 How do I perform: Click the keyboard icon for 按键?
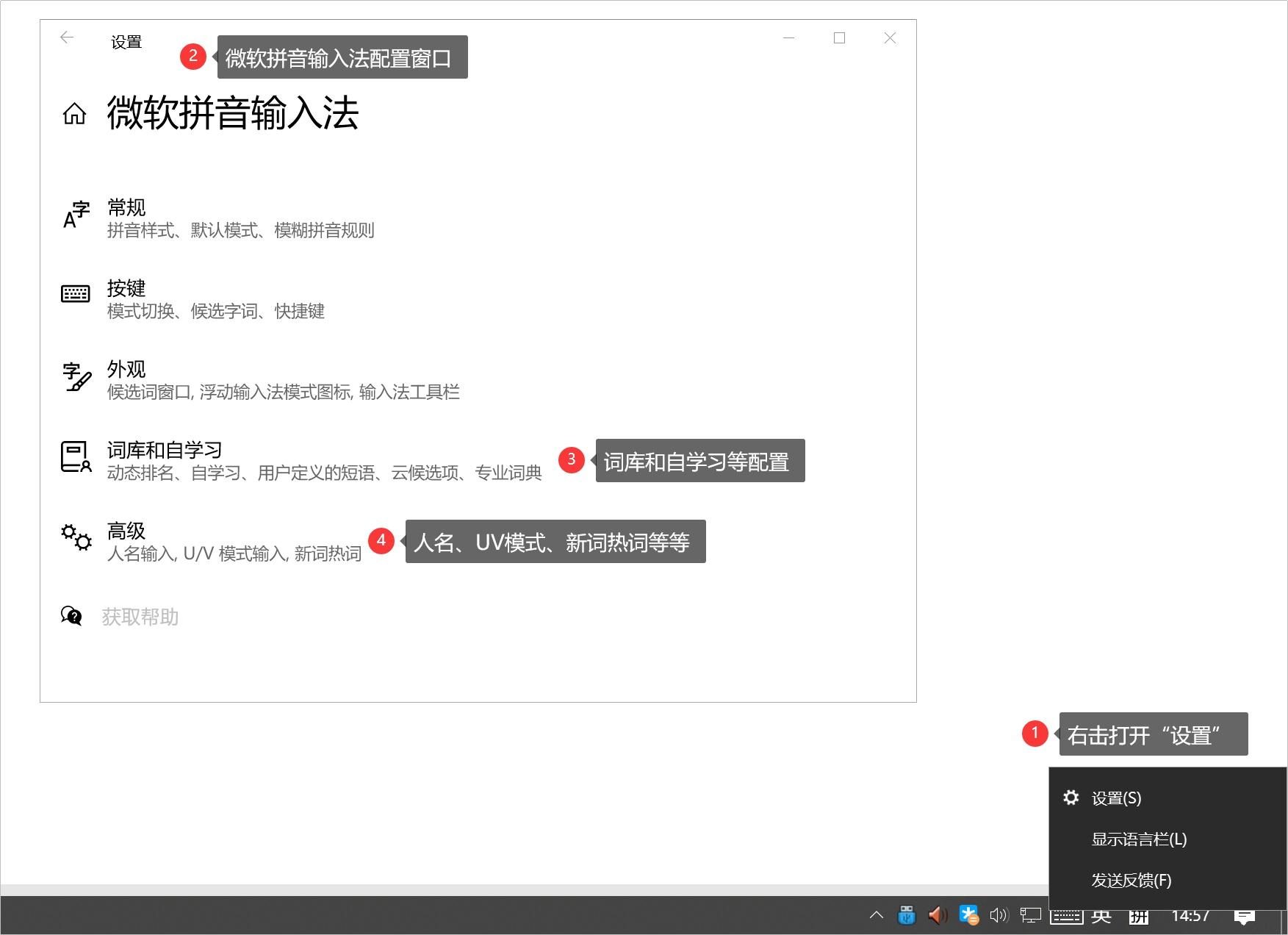click(76, 294)
